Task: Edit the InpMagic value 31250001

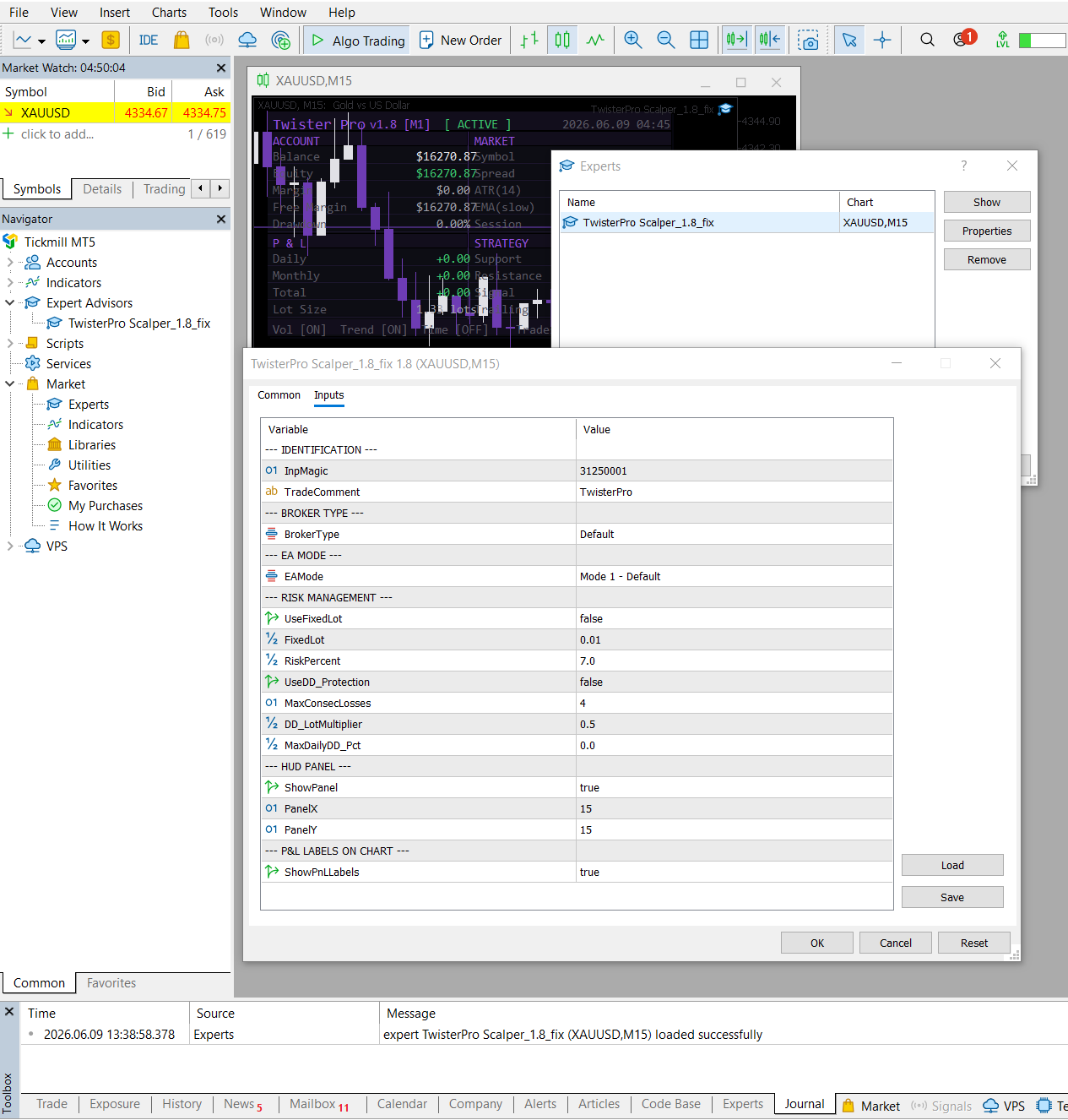Action: tap(735, 471)
